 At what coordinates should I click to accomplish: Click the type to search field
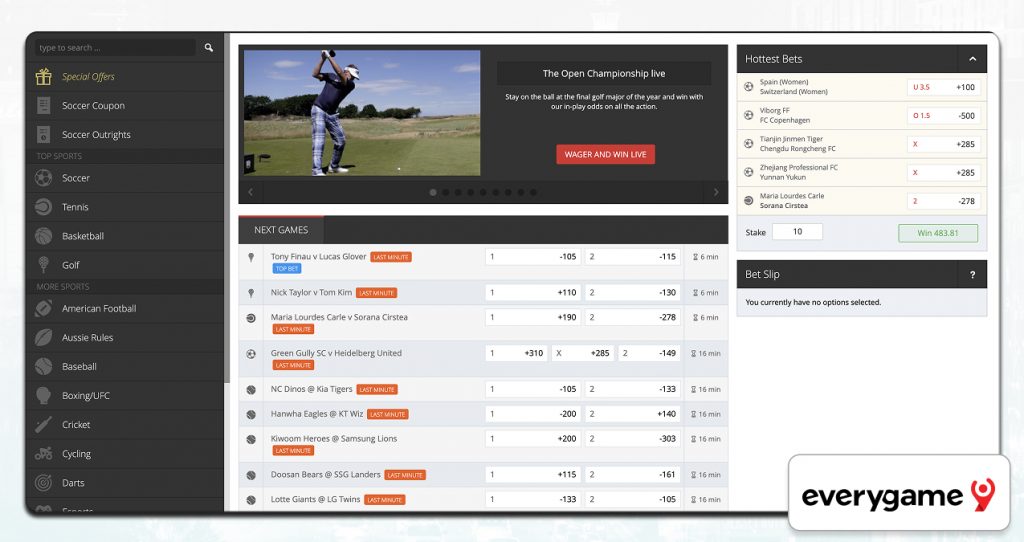[x=116, y=48]
